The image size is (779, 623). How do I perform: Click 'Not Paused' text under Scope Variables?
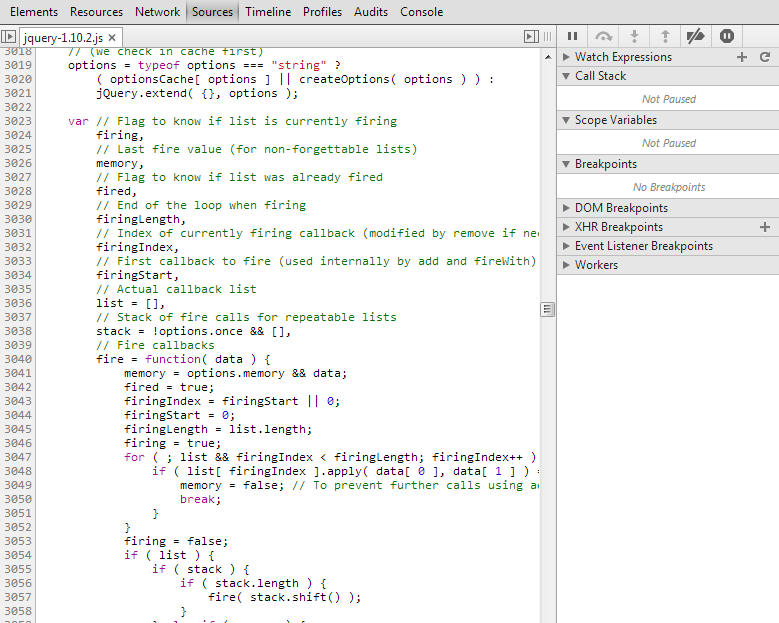pos(669,143)
